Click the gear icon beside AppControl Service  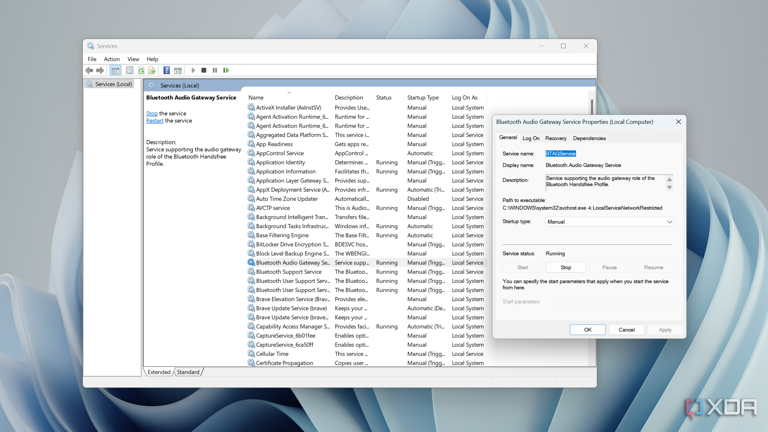251,153
